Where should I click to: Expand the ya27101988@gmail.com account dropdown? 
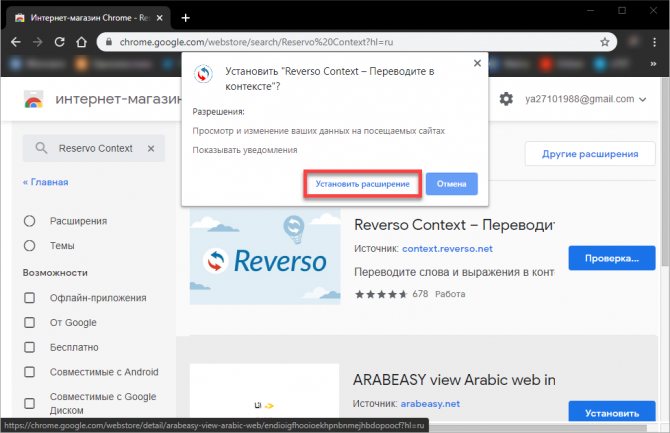point(585,99)
